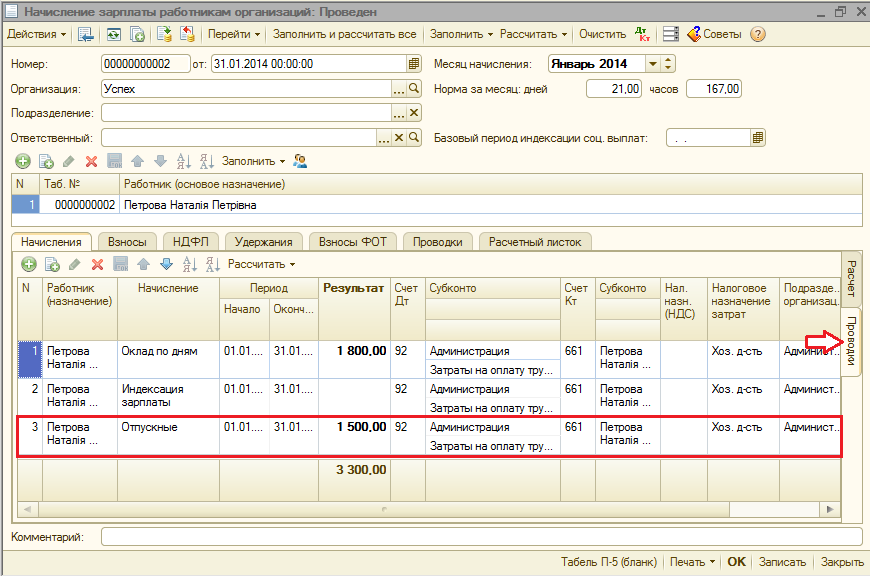Delete the accrual row with the red X
Image resolution: width=870 pixels, height=576 pixels.
[x=98, y=265]
